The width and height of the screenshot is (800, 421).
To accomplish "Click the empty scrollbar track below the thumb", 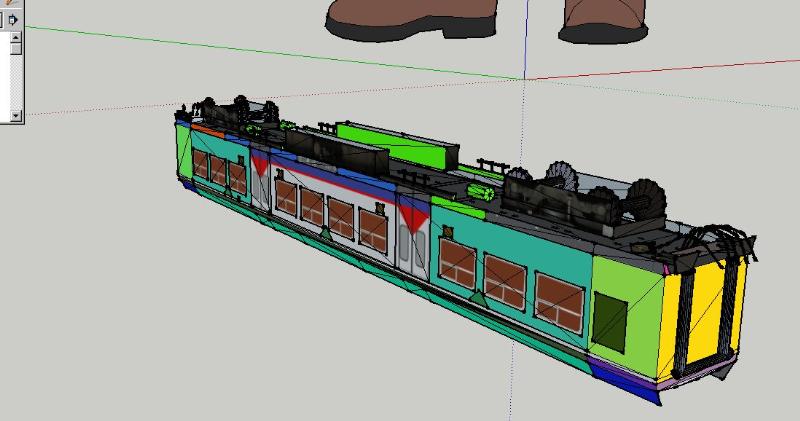I will coord(16,85).
